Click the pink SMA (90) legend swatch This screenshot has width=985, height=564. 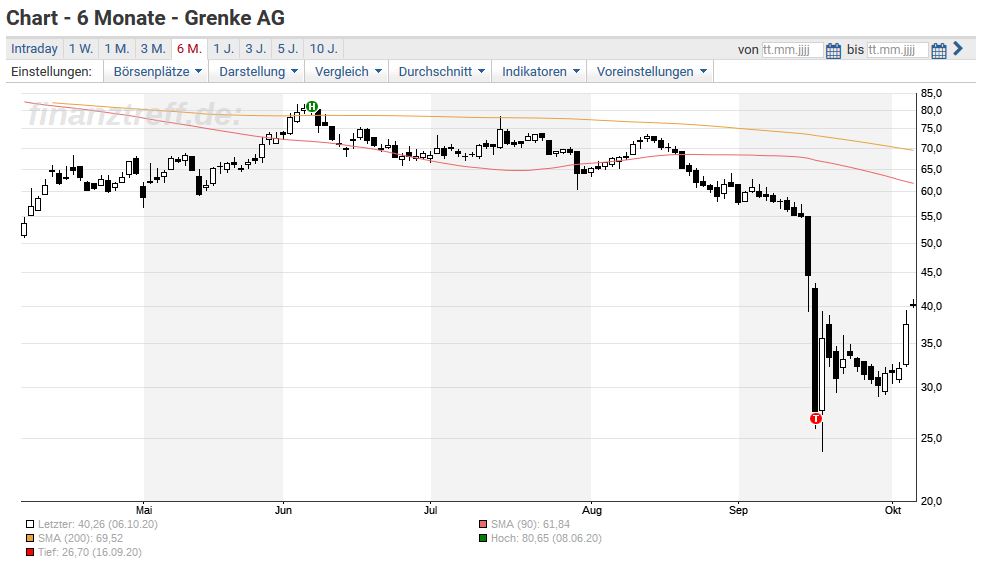coord(483,524)
